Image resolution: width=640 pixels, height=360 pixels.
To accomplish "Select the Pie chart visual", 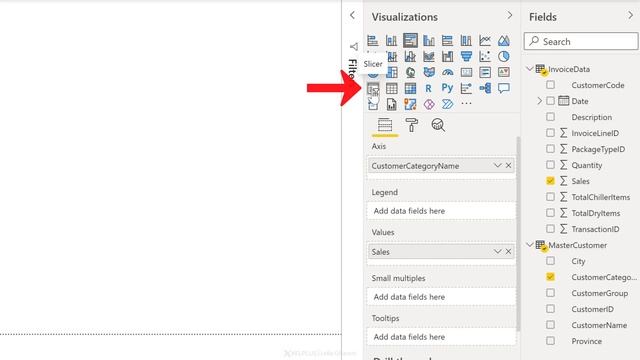I will 504,56.
